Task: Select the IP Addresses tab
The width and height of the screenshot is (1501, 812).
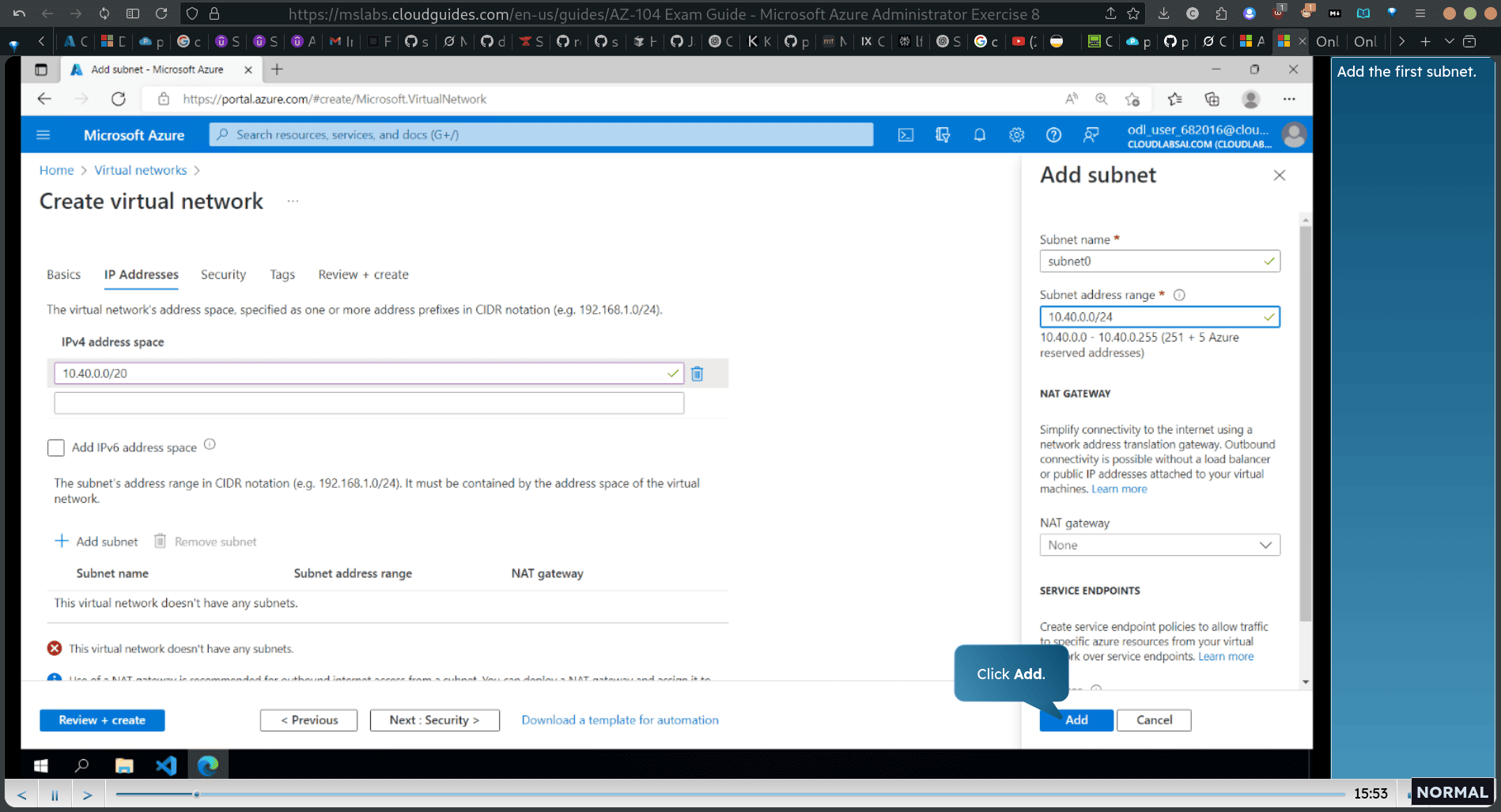Action: [142, 274]
